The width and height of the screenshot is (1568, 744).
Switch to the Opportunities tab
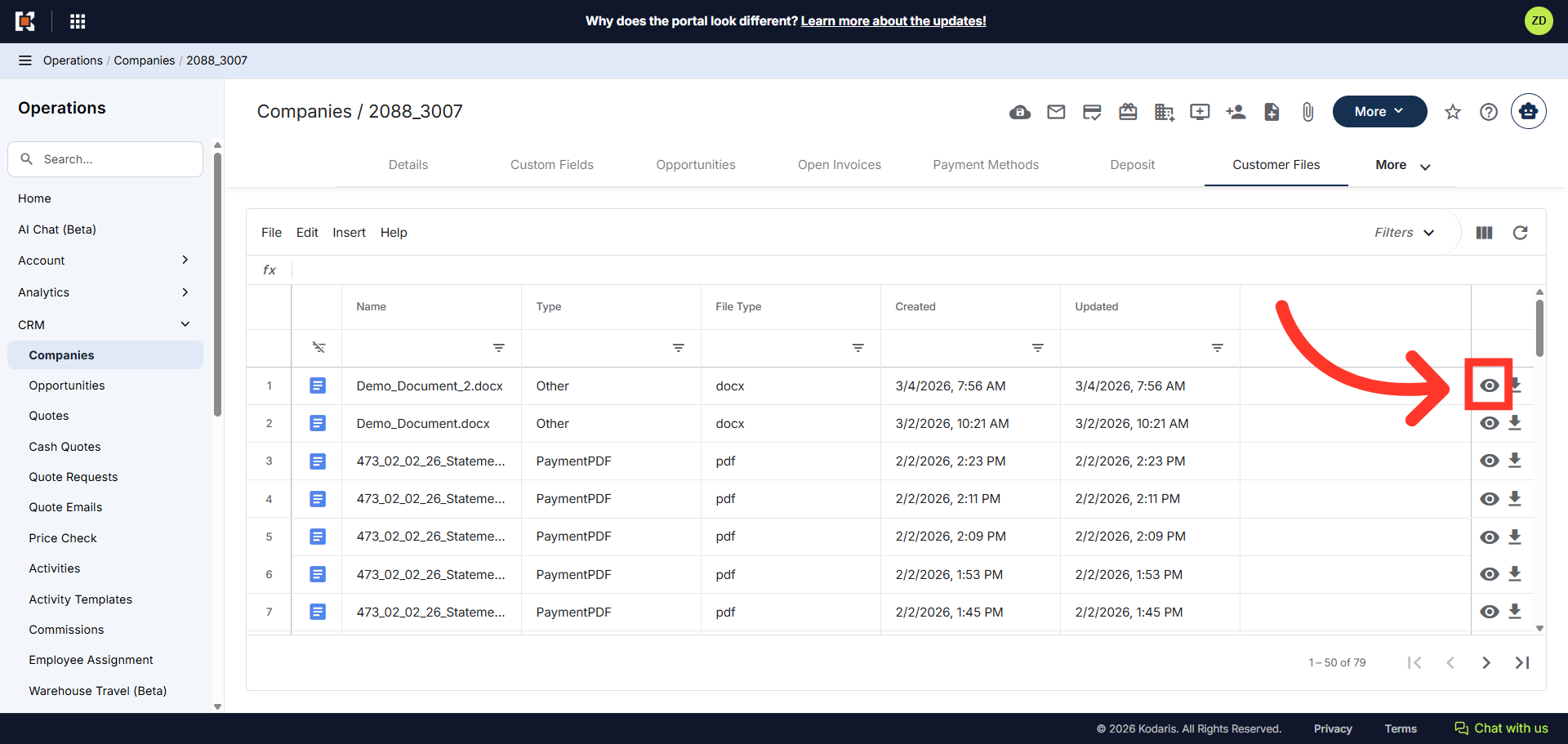click(696, 165)
